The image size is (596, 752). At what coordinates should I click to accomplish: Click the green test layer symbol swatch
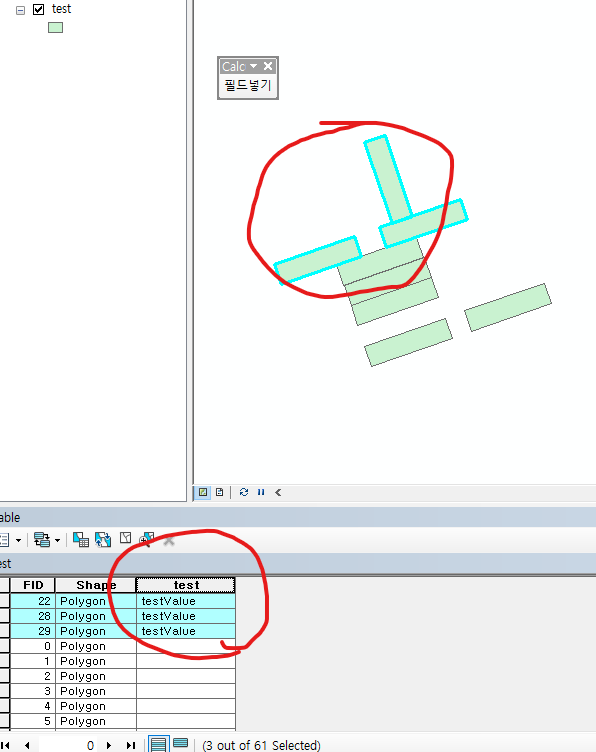click(x=55, y=28)
